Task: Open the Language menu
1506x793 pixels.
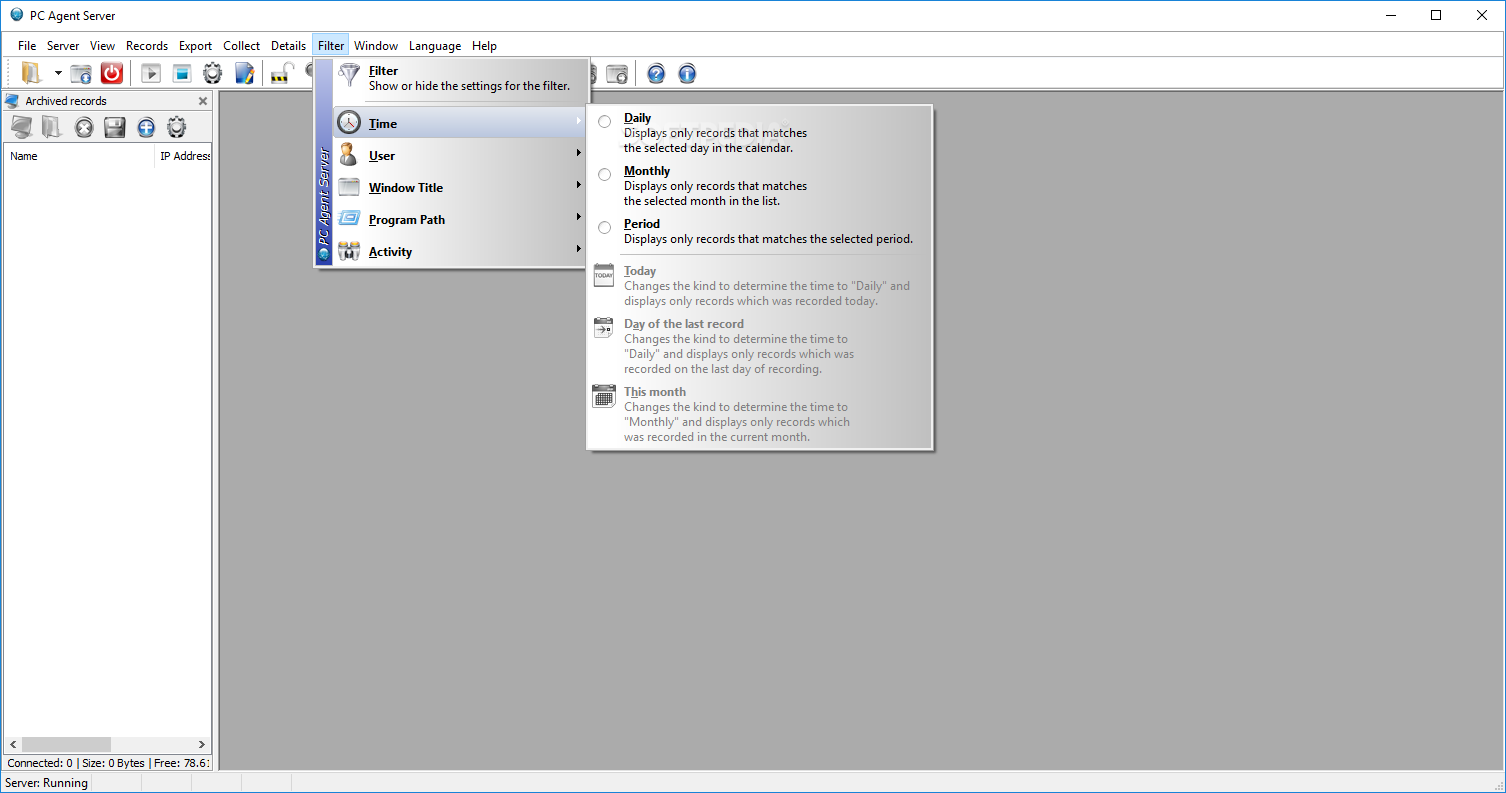Action: point(435,46)
